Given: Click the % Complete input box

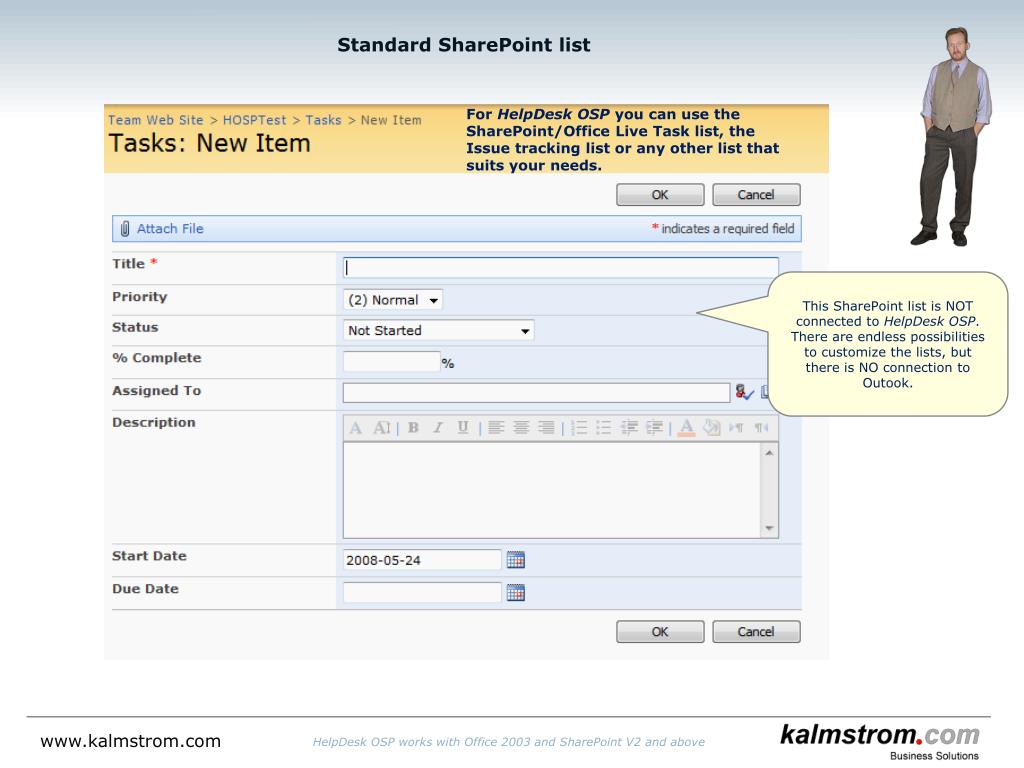Looking at the screenshot, I should click(391, 361).
